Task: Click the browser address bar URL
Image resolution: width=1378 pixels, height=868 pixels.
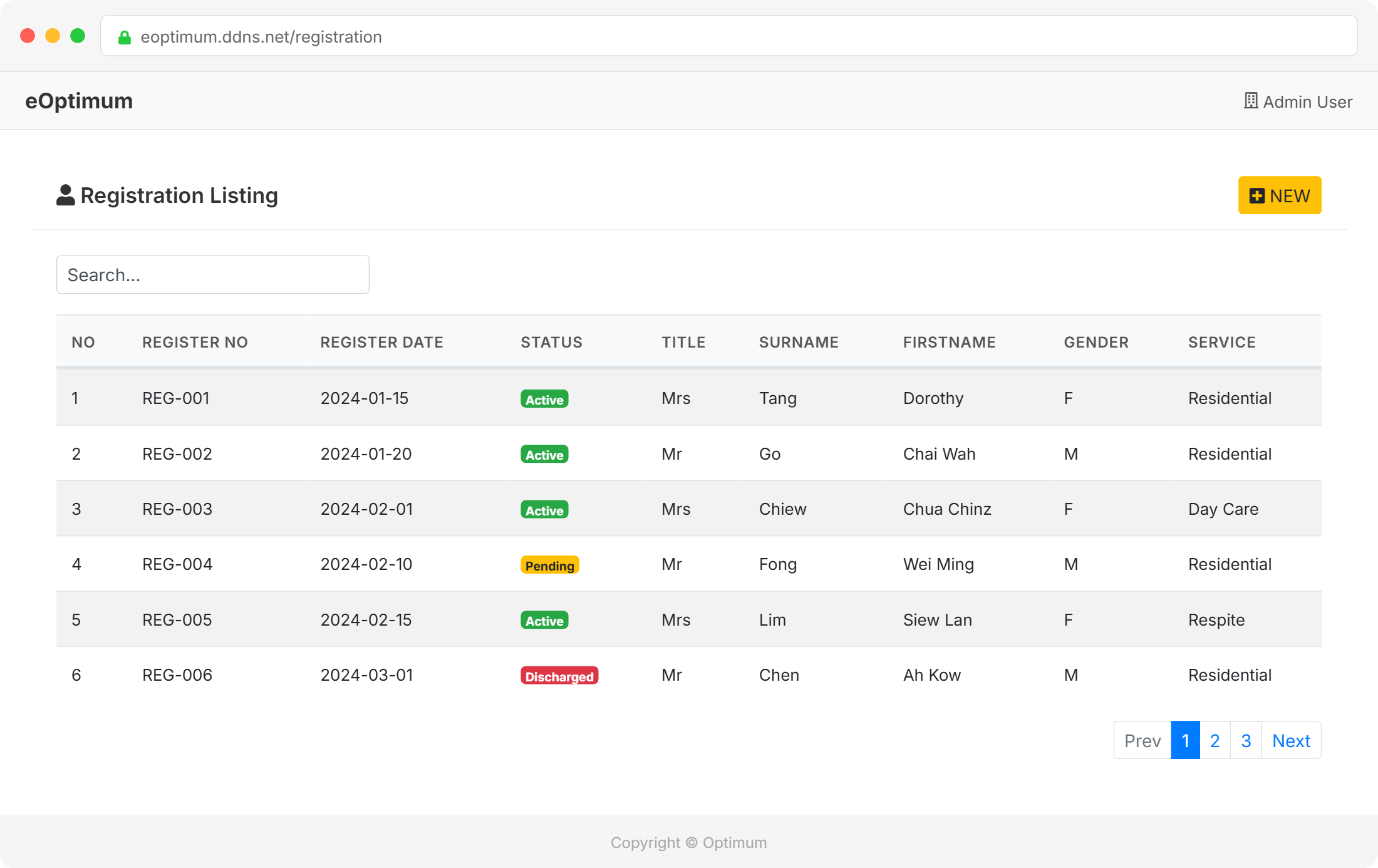Action: [261, 37]
